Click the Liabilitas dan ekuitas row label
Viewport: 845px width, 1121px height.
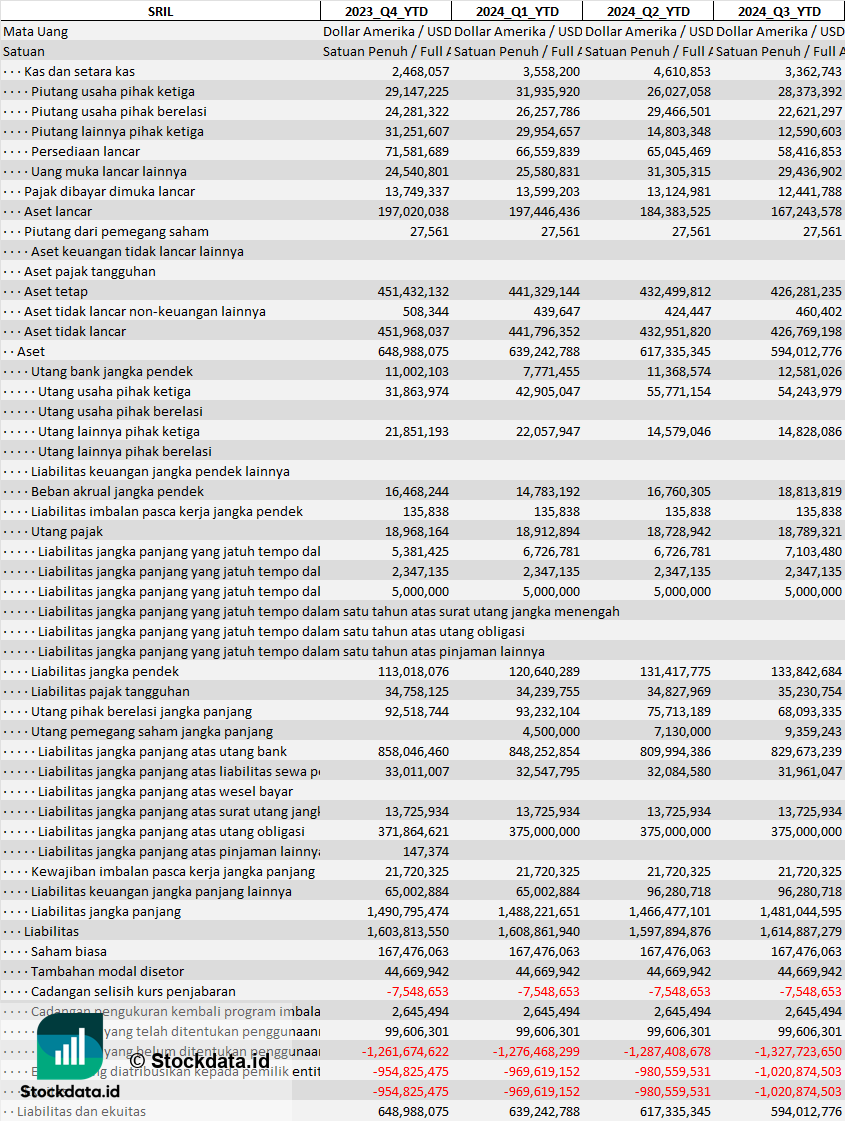(81, 1111)
